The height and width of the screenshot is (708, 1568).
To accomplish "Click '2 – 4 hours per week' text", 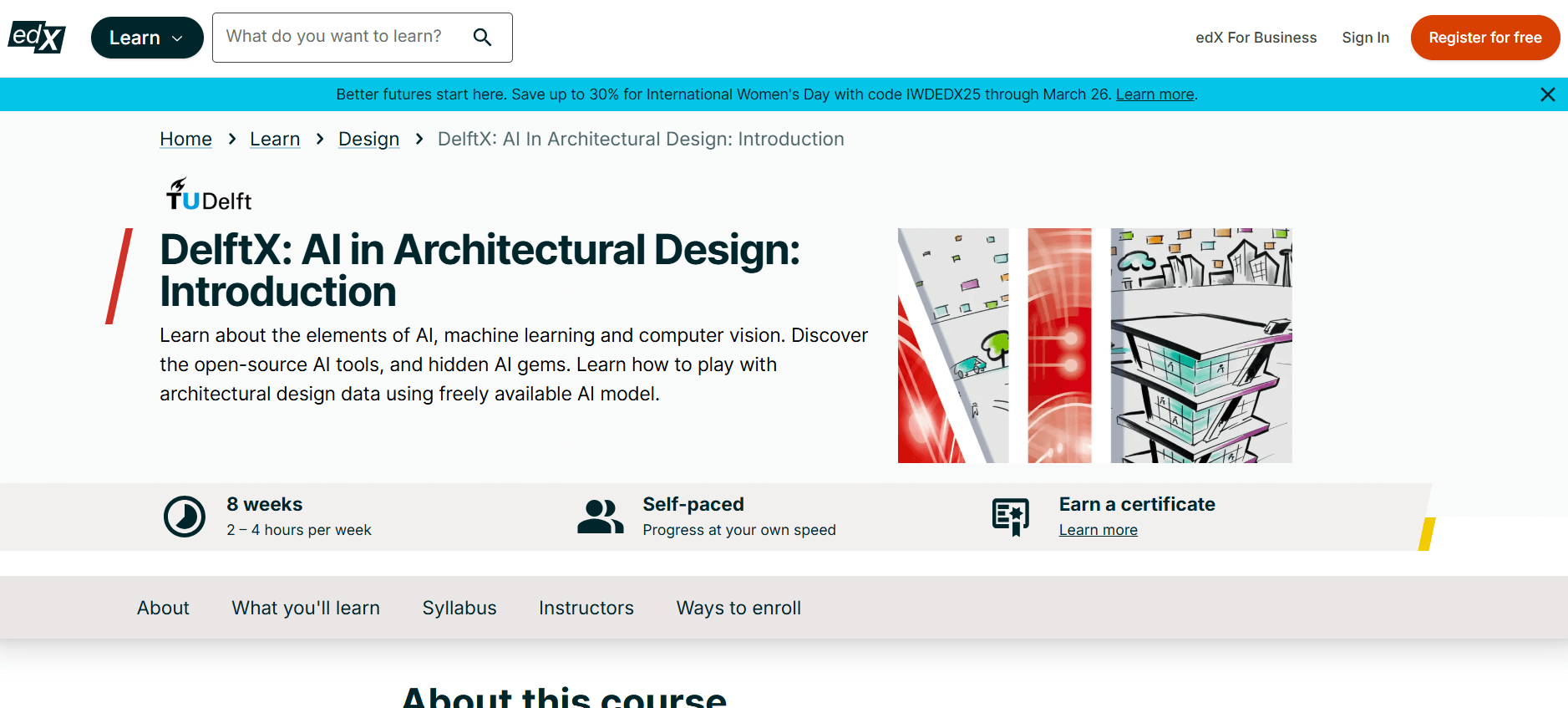I will pos(299,530).
